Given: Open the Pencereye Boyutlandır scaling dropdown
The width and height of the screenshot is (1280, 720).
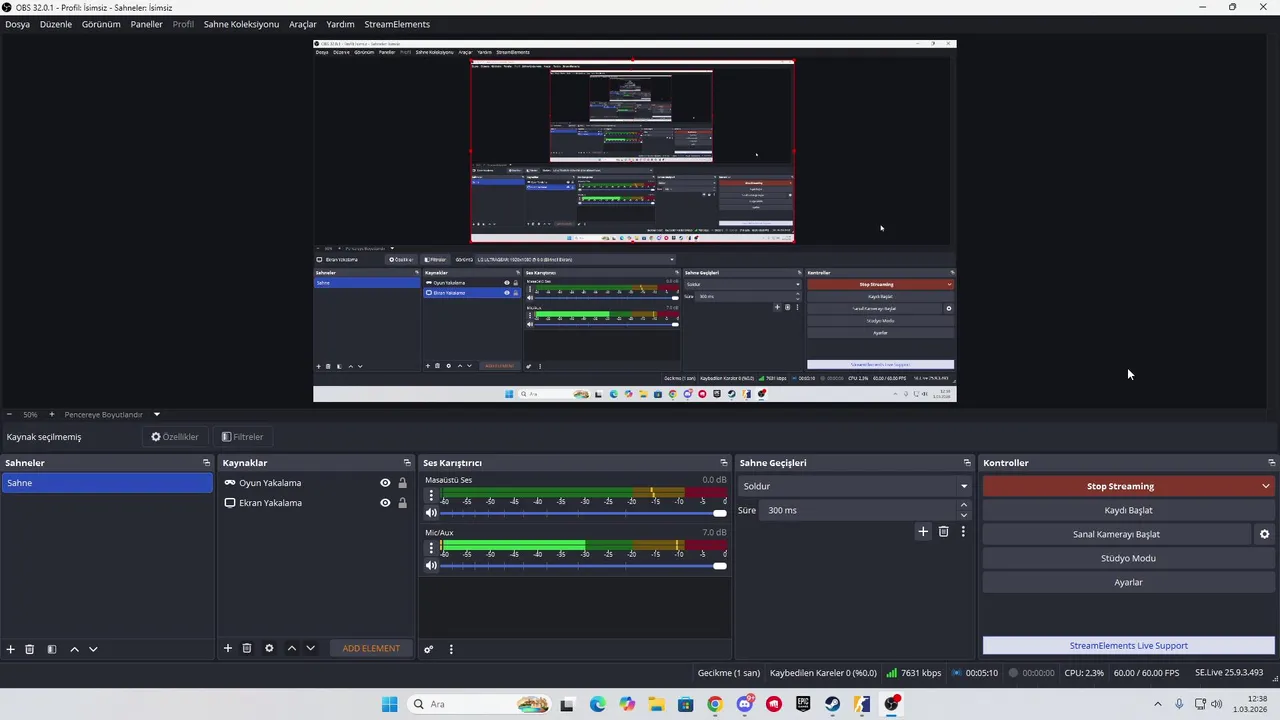Looking at the screenshot, I should point(112,414).
